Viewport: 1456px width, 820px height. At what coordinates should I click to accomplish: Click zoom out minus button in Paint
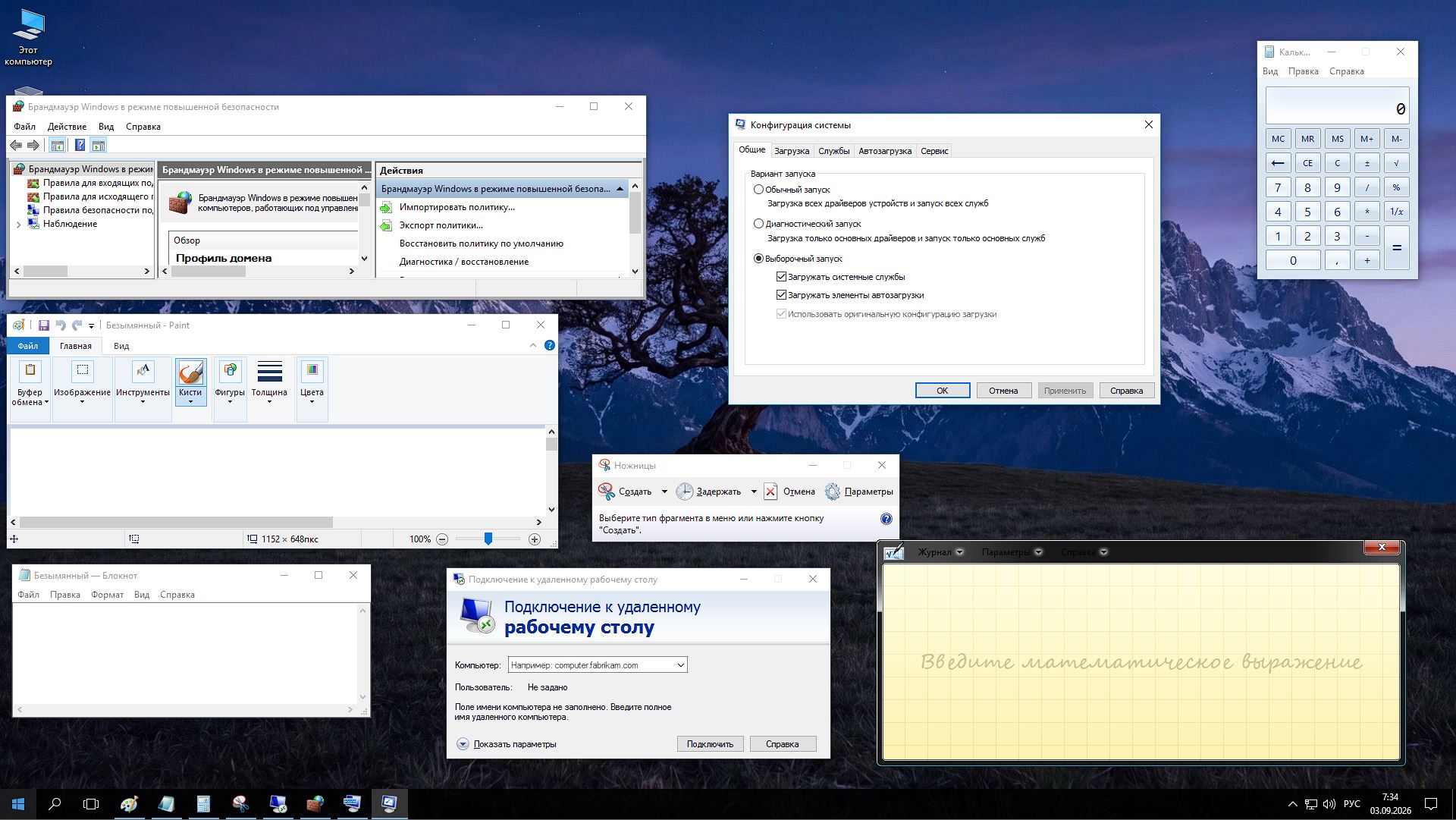442,539
